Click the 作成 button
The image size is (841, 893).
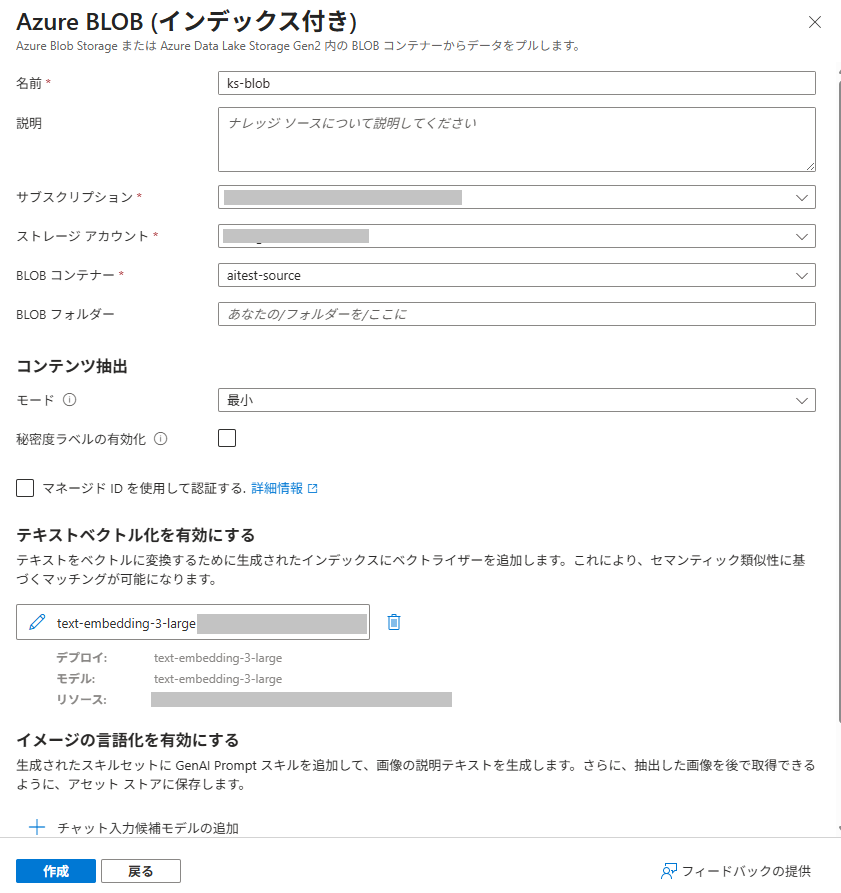[56, 871]
